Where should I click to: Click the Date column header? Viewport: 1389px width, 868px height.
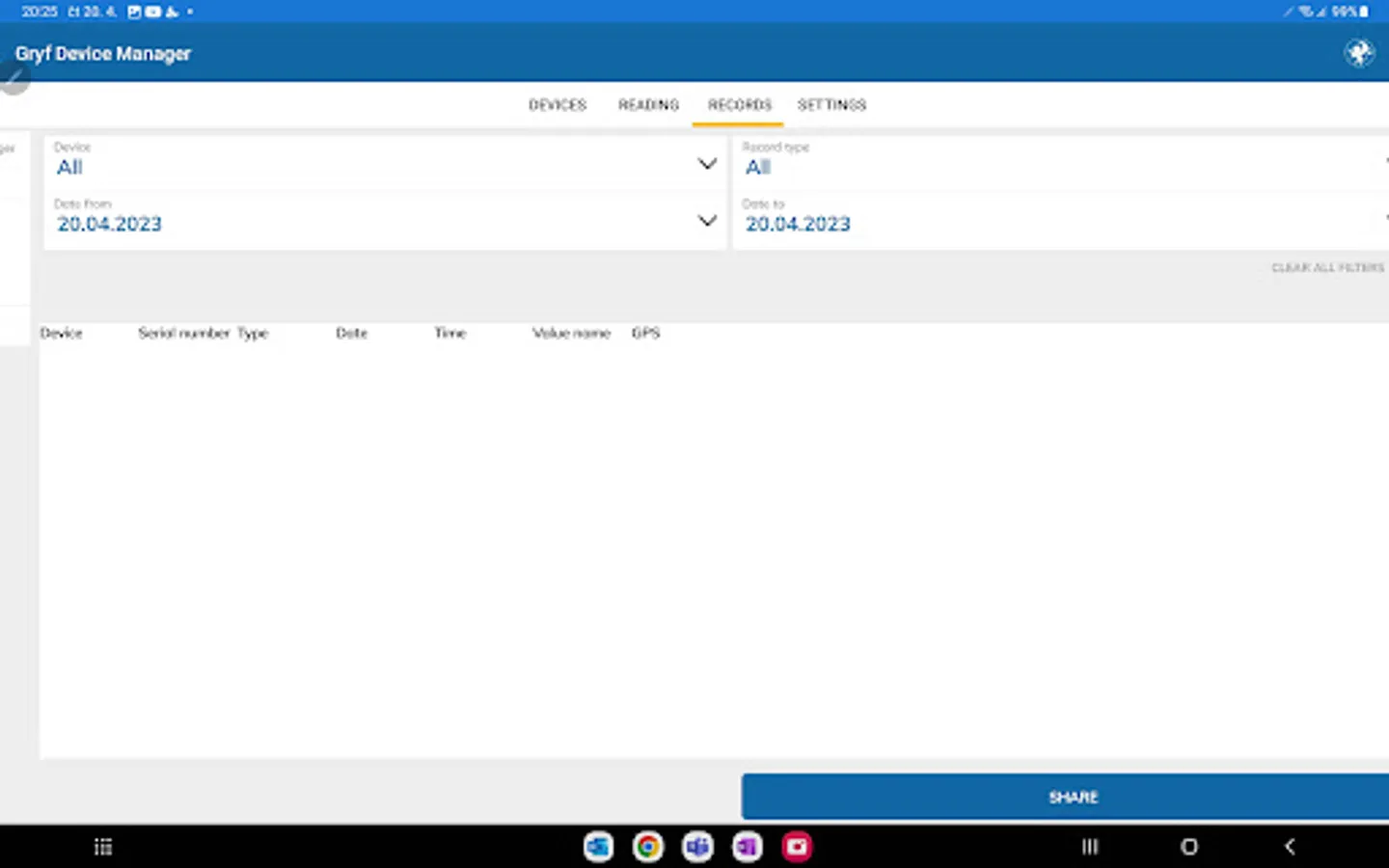351,333
